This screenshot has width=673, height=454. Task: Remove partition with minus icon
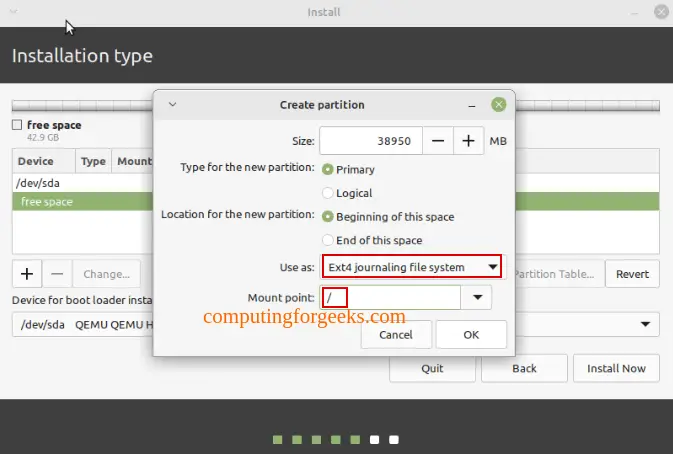(x=57, y=274)
